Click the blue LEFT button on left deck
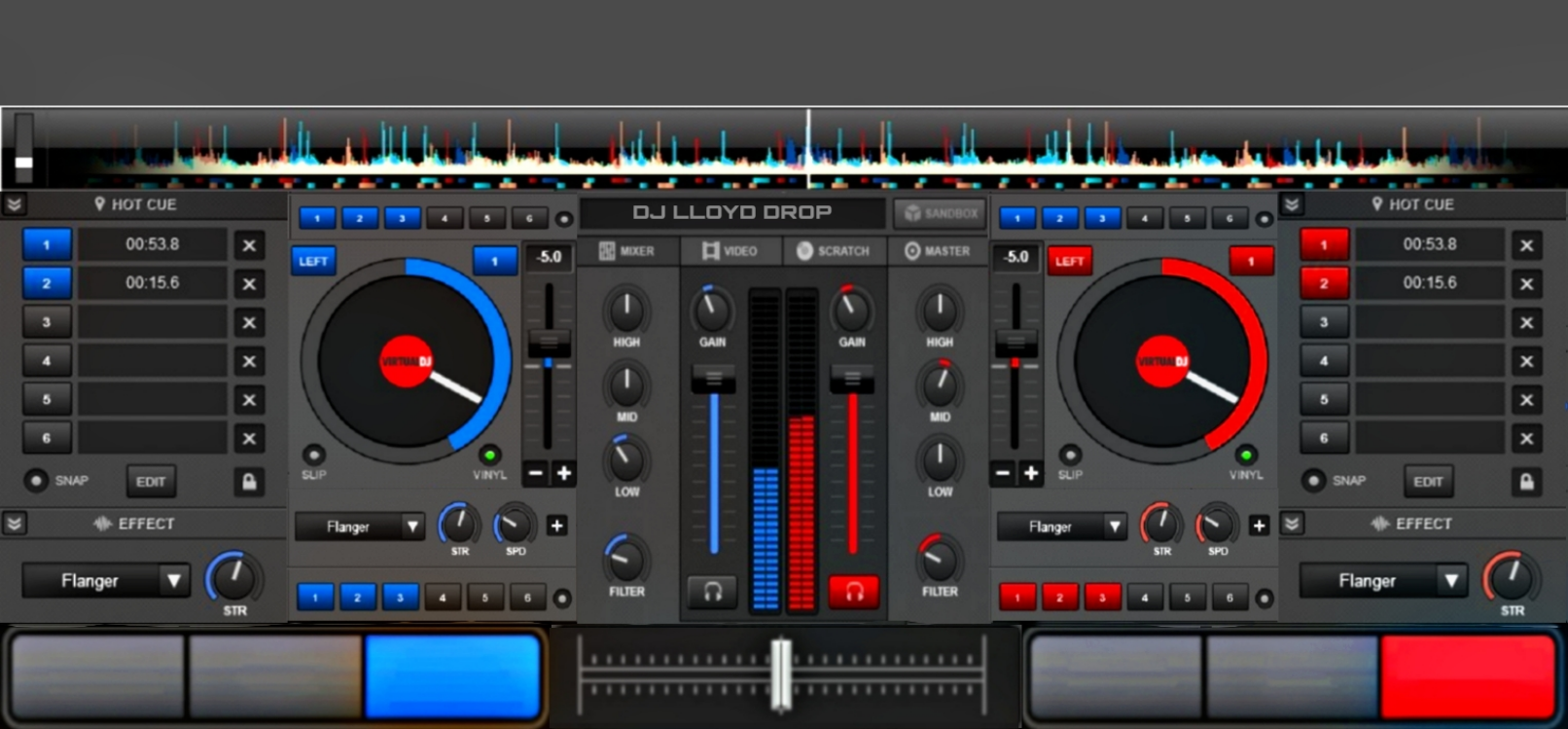Viewport: 1568px width, 729px height. coord(313,261)
